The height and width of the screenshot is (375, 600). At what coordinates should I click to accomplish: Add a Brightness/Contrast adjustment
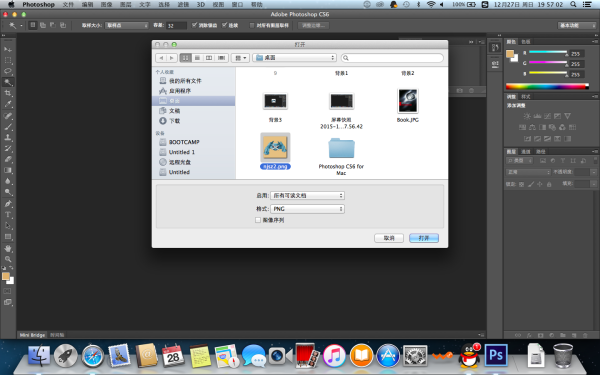(527, 116)
